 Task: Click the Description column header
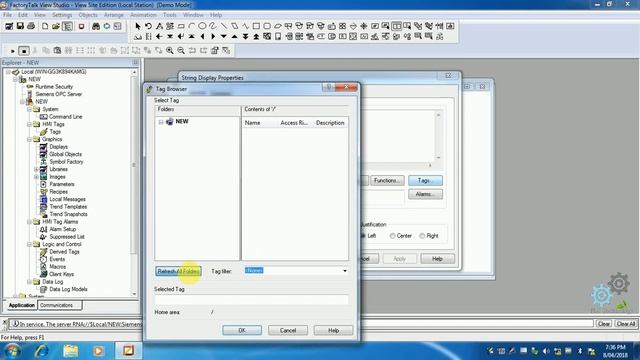(x=330, y=123)
